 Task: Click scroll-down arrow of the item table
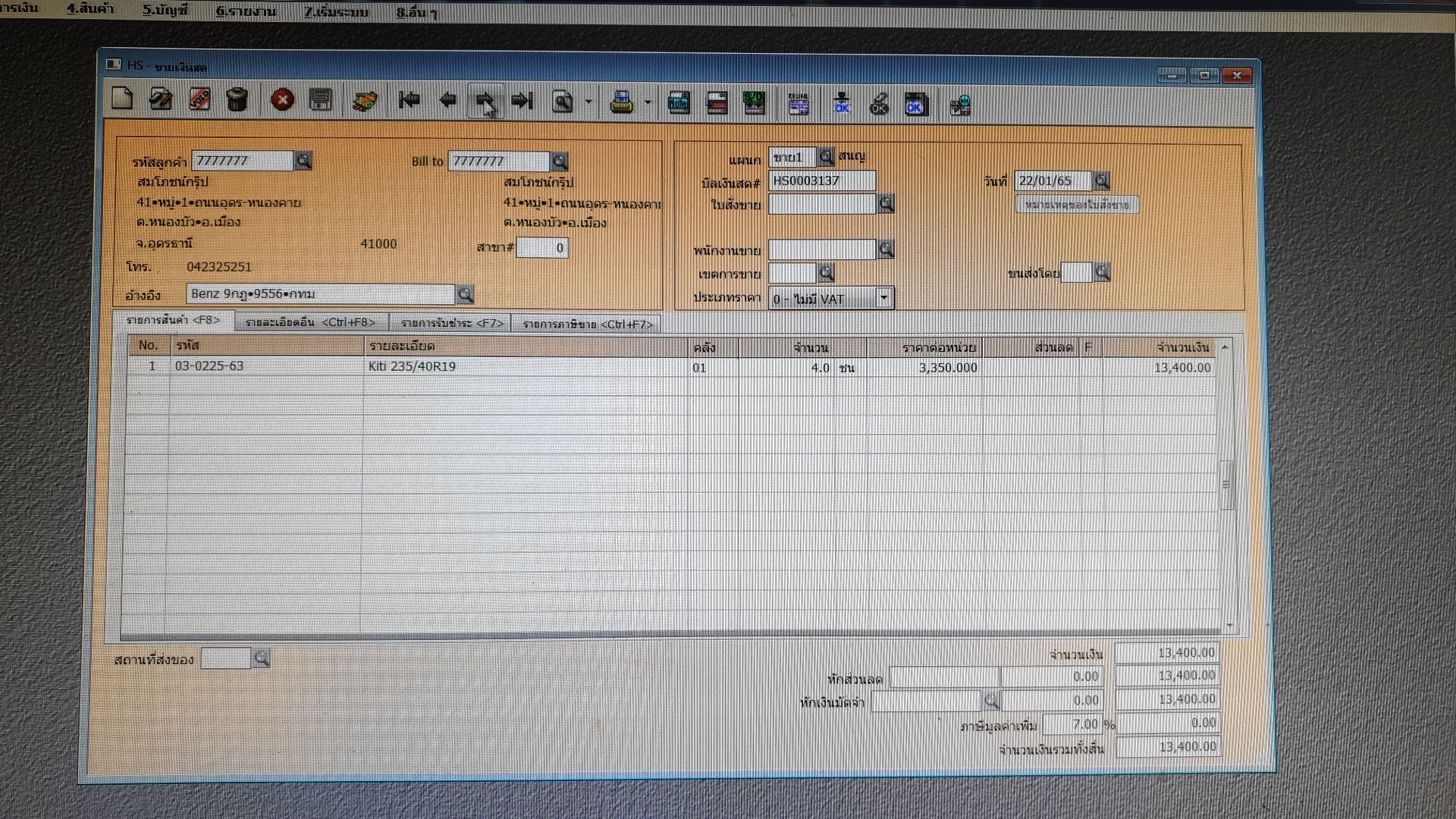pos(1229,627)
